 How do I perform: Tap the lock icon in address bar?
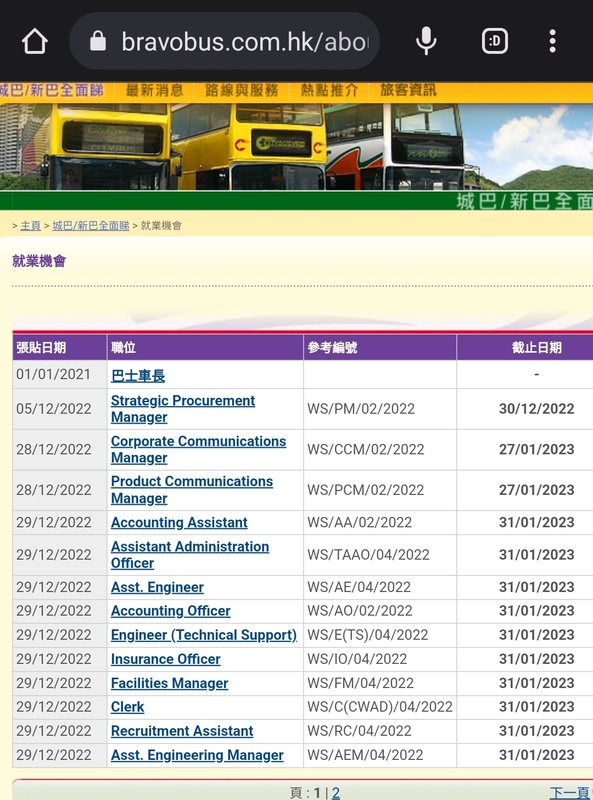tap(98, 41)
